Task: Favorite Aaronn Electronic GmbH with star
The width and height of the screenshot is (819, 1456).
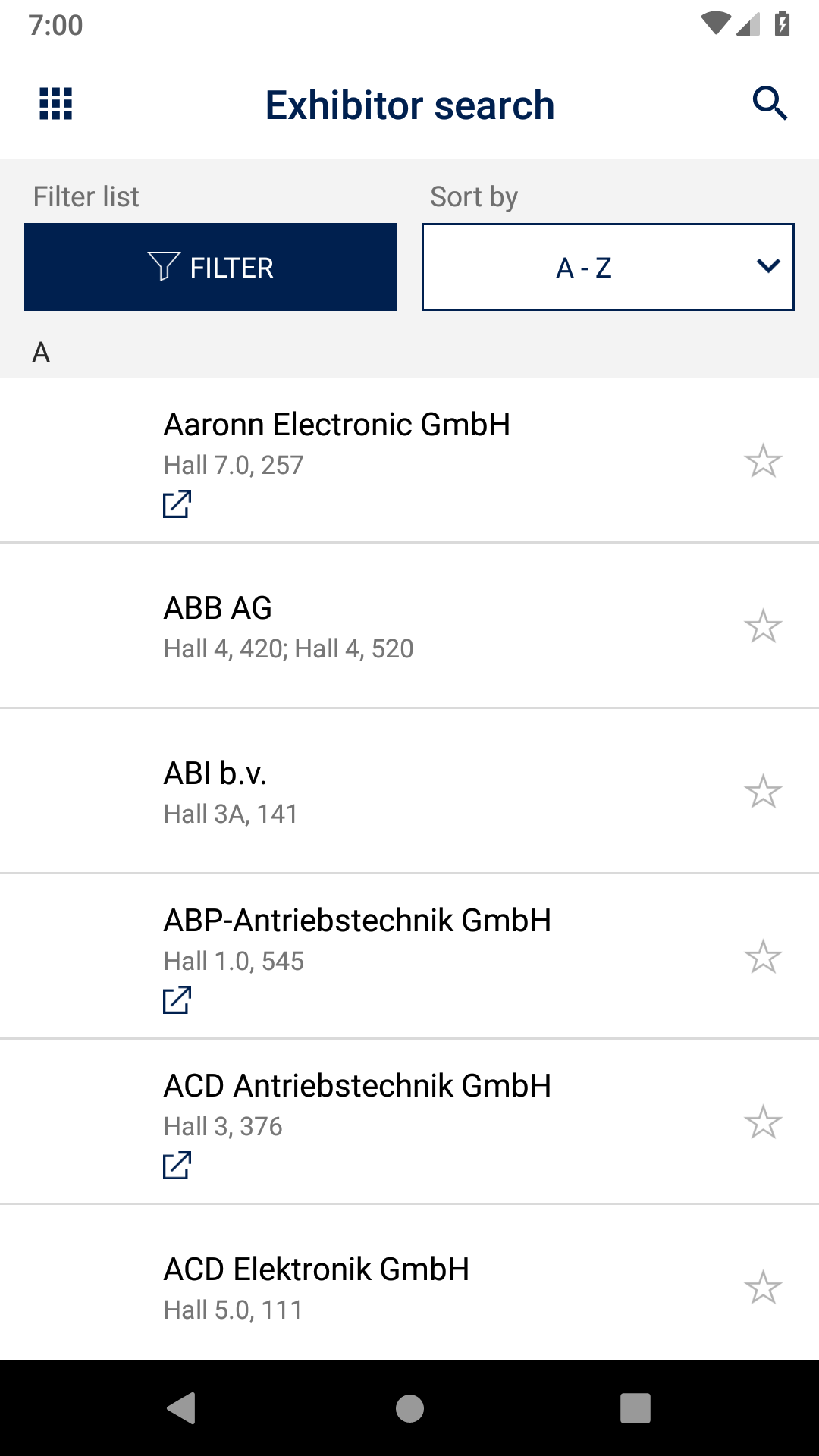Action: [x=763, y=461]
